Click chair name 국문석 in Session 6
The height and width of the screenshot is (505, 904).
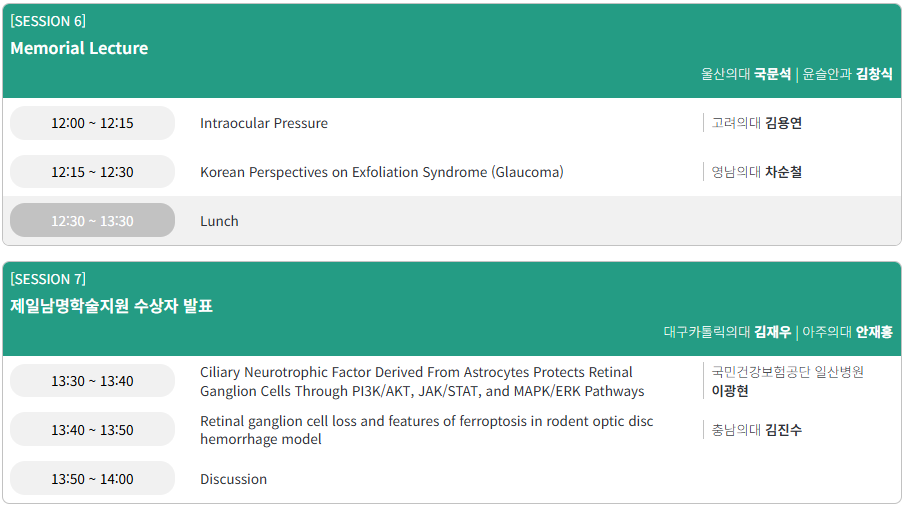(772, 74)
